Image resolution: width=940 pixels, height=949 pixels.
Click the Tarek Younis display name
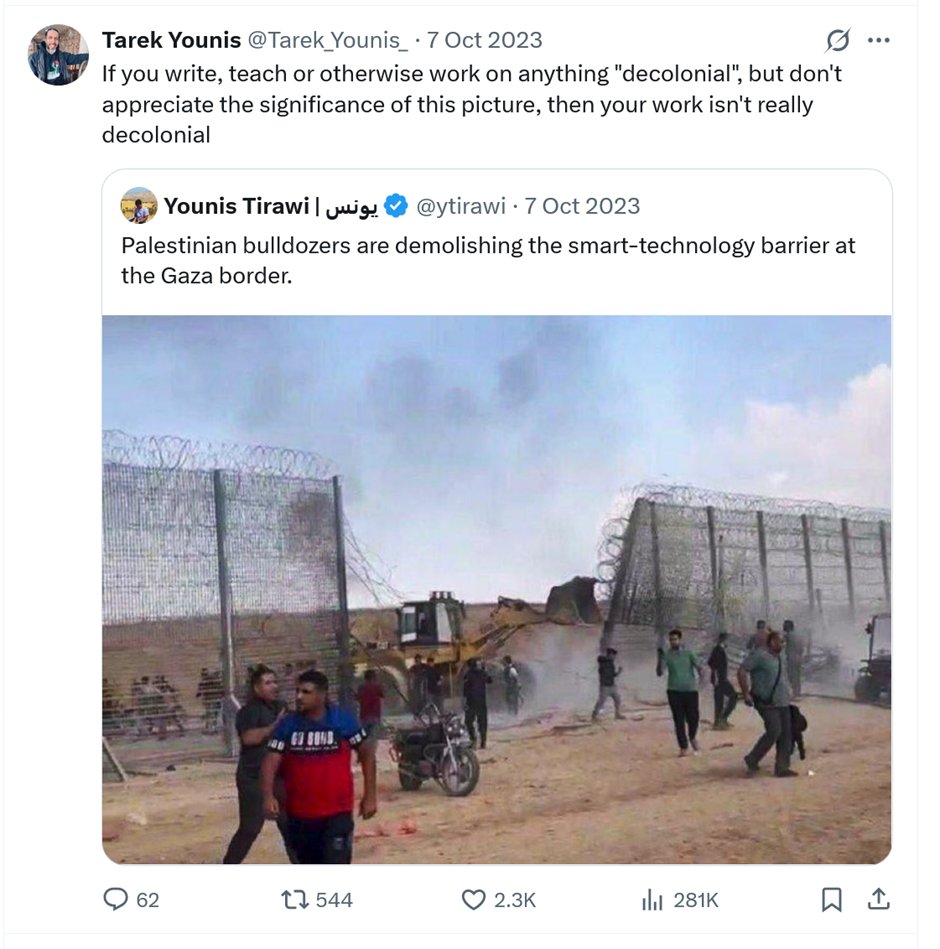coord(171,40)
